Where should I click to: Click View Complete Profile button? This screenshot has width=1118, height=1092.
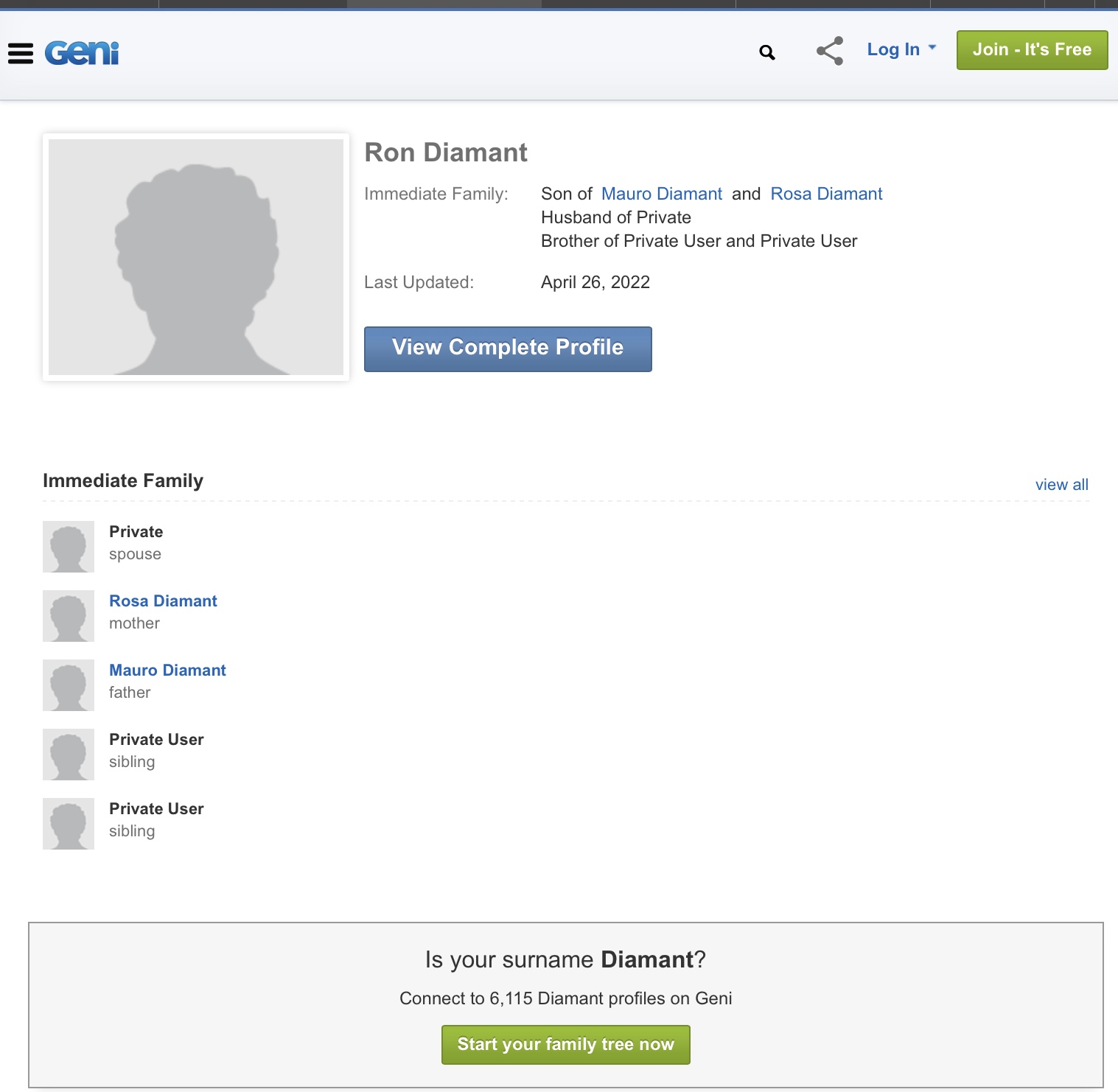508,349
